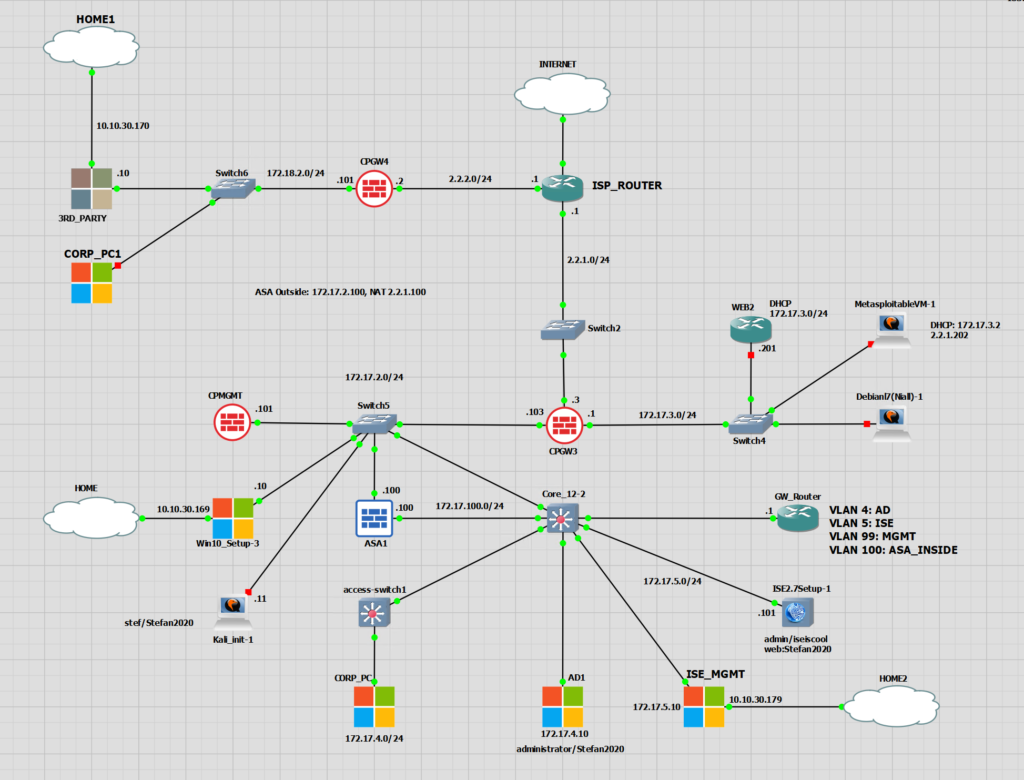Select the CPGW4 firewall icon
This screenshot has height=780, width=1024.
[x=374, y=188]
